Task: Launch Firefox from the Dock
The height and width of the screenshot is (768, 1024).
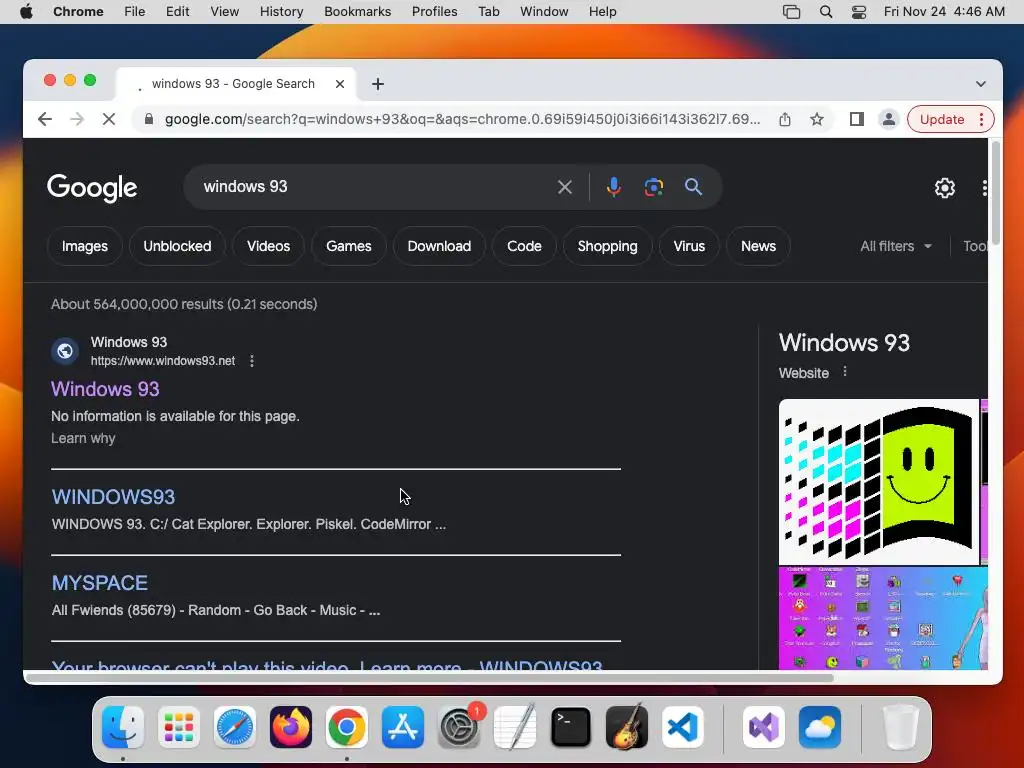Action: (291, 727)
